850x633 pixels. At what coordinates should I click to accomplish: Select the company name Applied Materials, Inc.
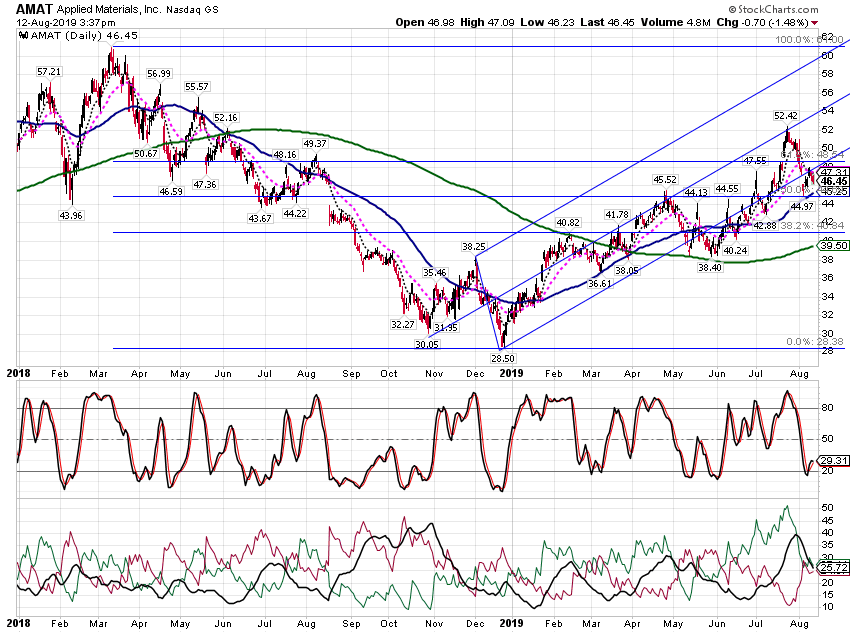click(109, 9)
